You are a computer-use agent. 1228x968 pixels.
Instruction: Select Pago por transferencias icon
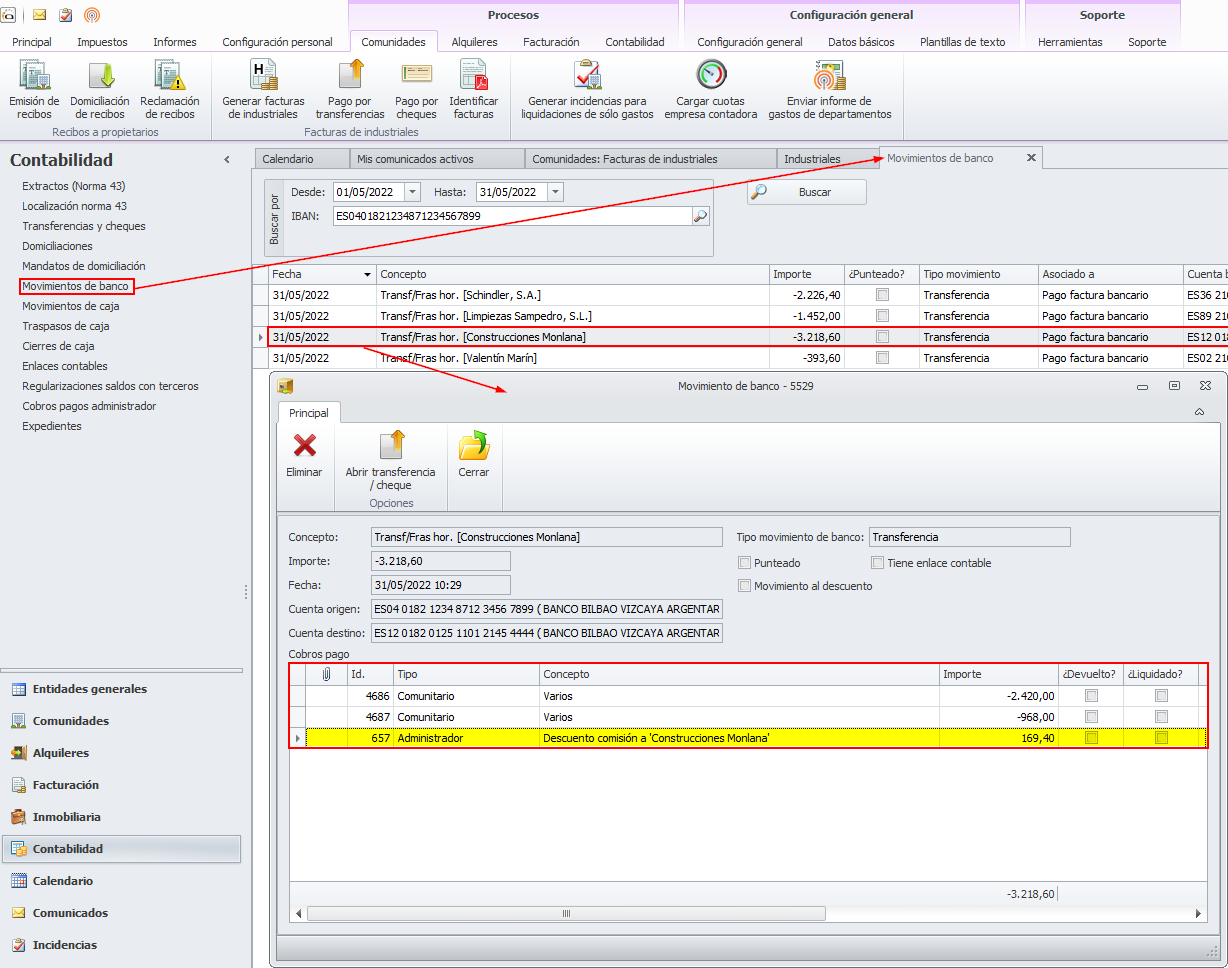pyautogui.click(x=350, y=76)
